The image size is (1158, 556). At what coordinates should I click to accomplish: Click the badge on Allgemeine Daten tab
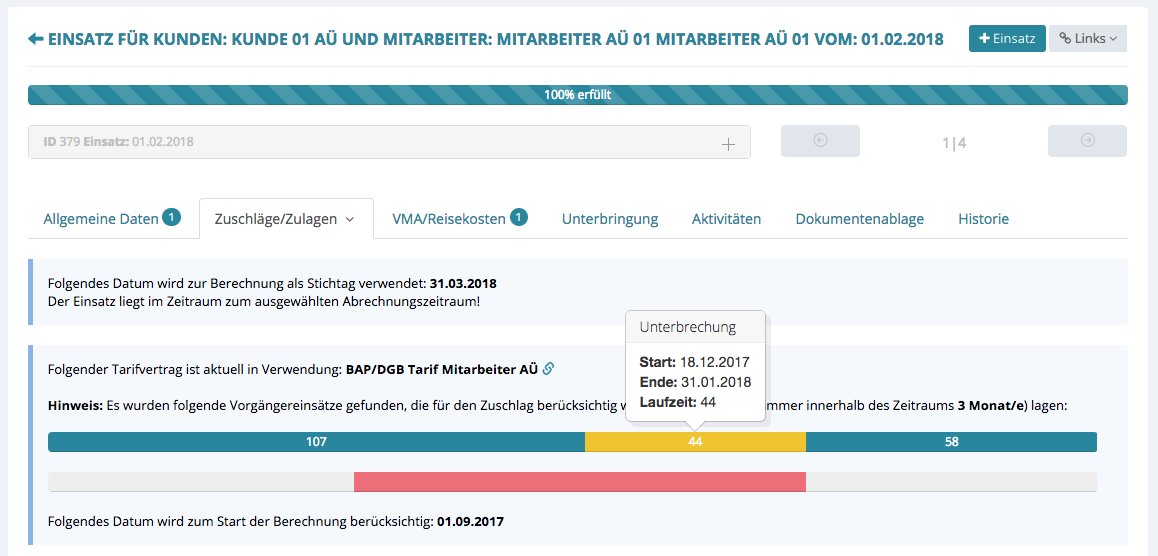pyautogui.click(x=171, y=217)
